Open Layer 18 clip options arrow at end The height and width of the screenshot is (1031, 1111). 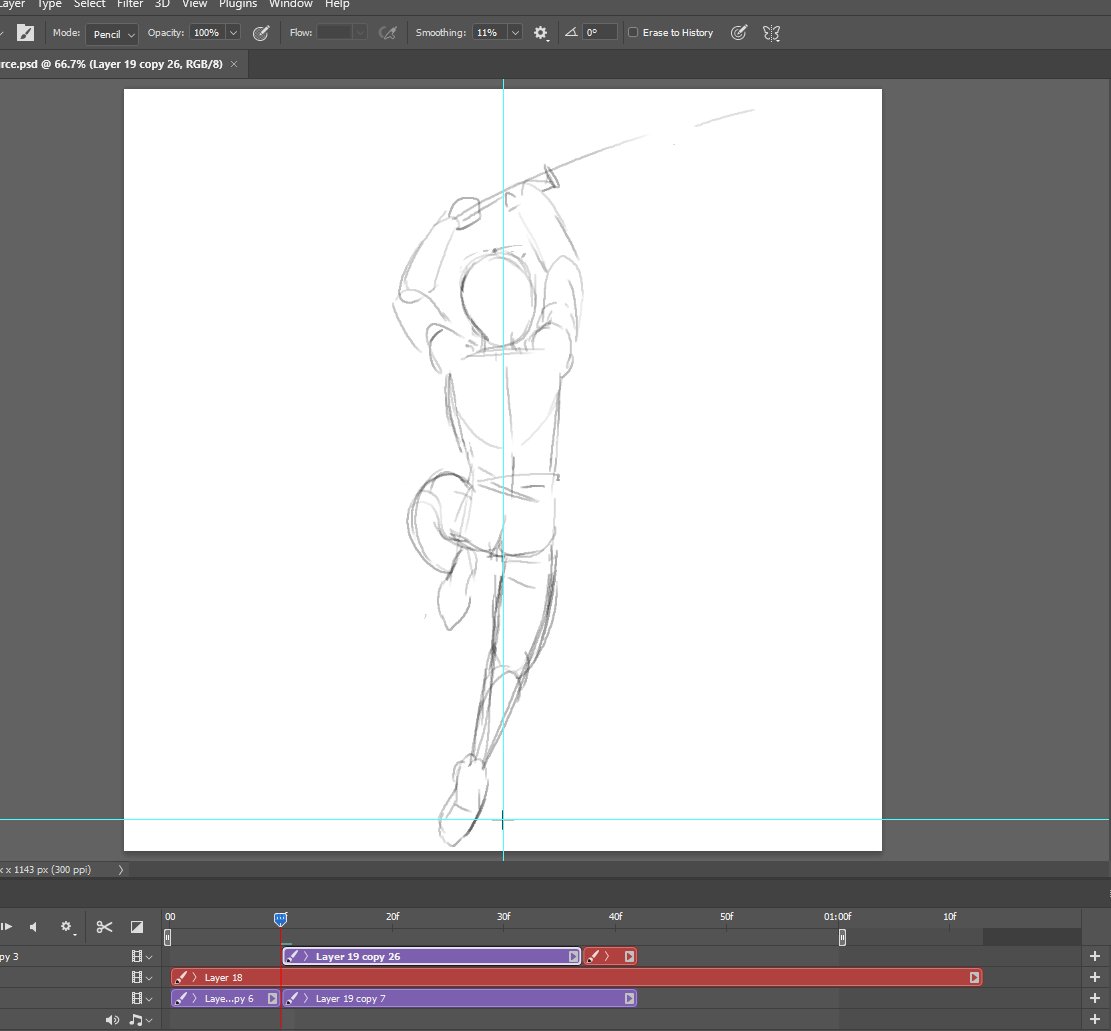(974, 977)
